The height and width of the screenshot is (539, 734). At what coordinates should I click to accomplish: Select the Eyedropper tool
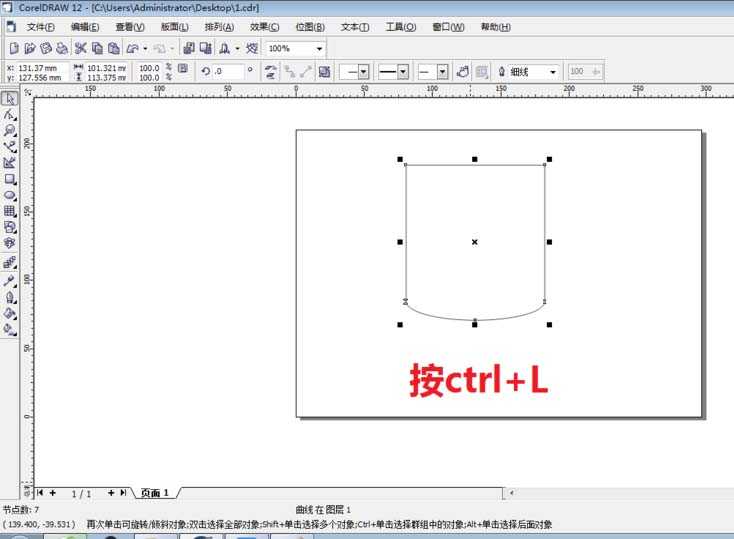click(x=10, y=280)
